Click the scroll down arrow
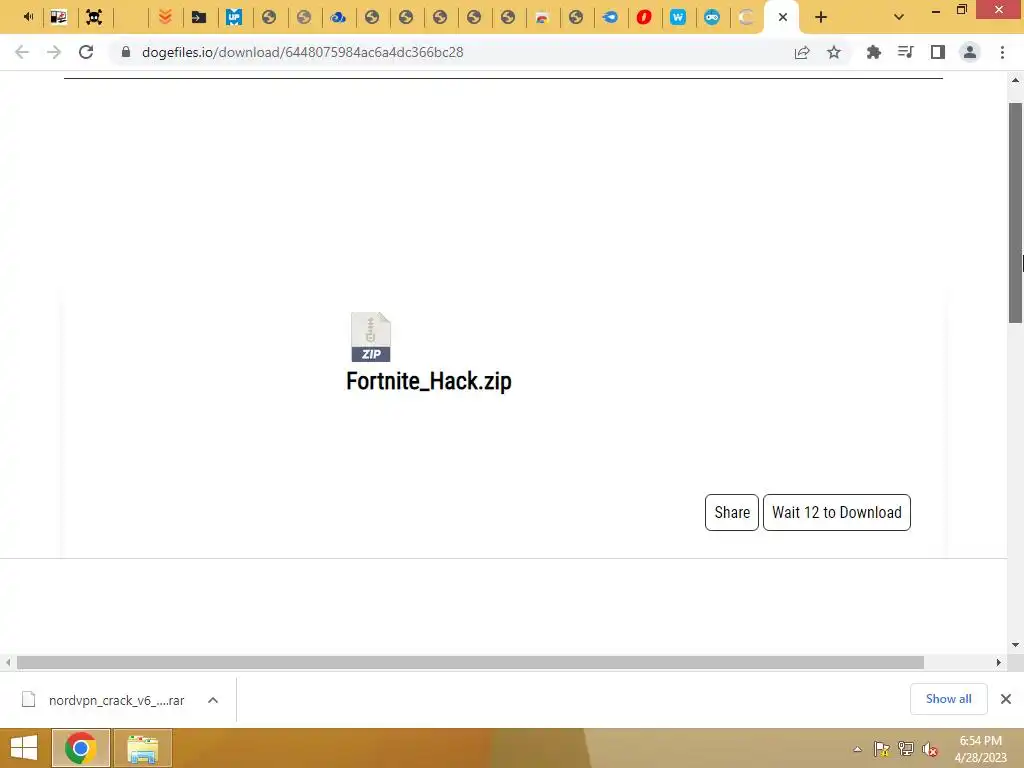Image resolution: width=1024 pixels, height=768 pixels. [x=1016, y=645]
